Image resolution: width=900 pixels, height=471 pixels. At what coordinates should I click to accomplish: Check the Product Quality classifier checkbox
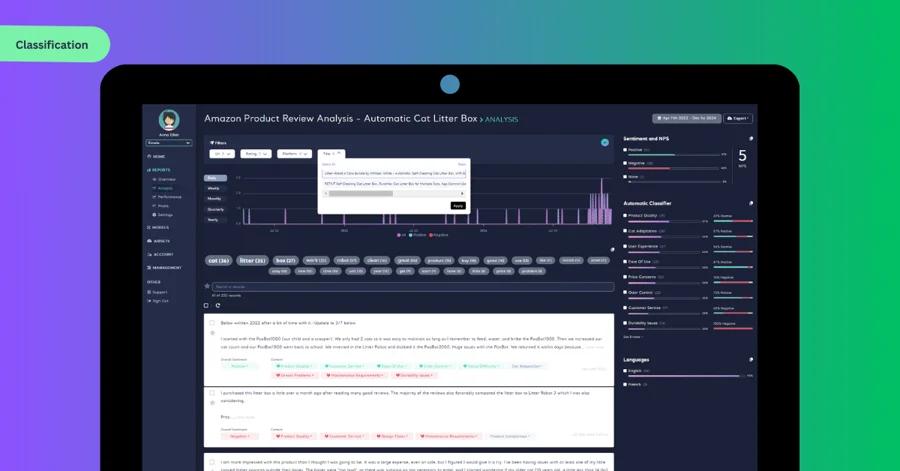point(625,216)
